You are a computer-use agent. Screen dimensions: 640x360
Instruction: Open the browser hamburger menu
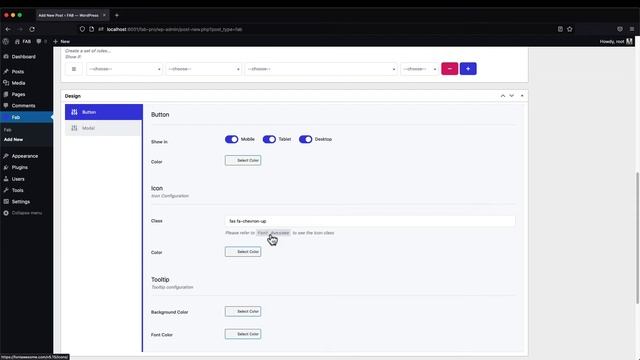[632, 29]
